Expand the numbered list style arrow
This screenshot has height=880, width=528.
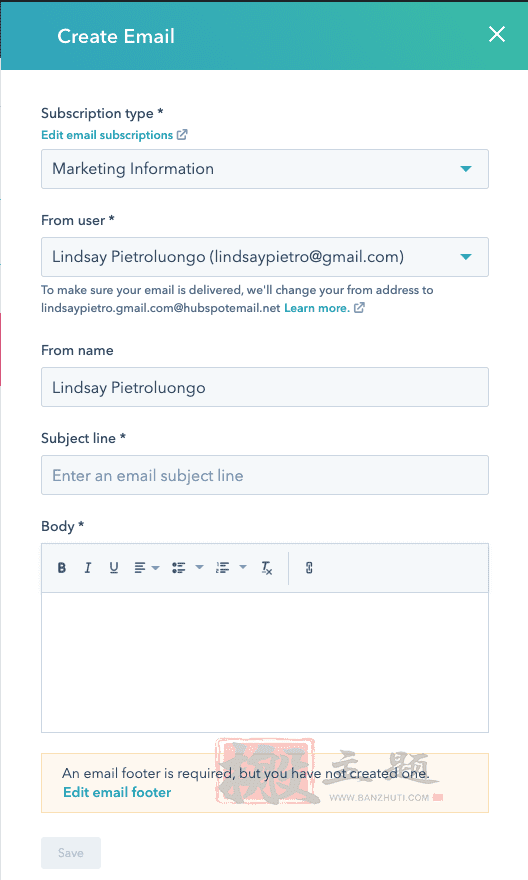[243, 567]
